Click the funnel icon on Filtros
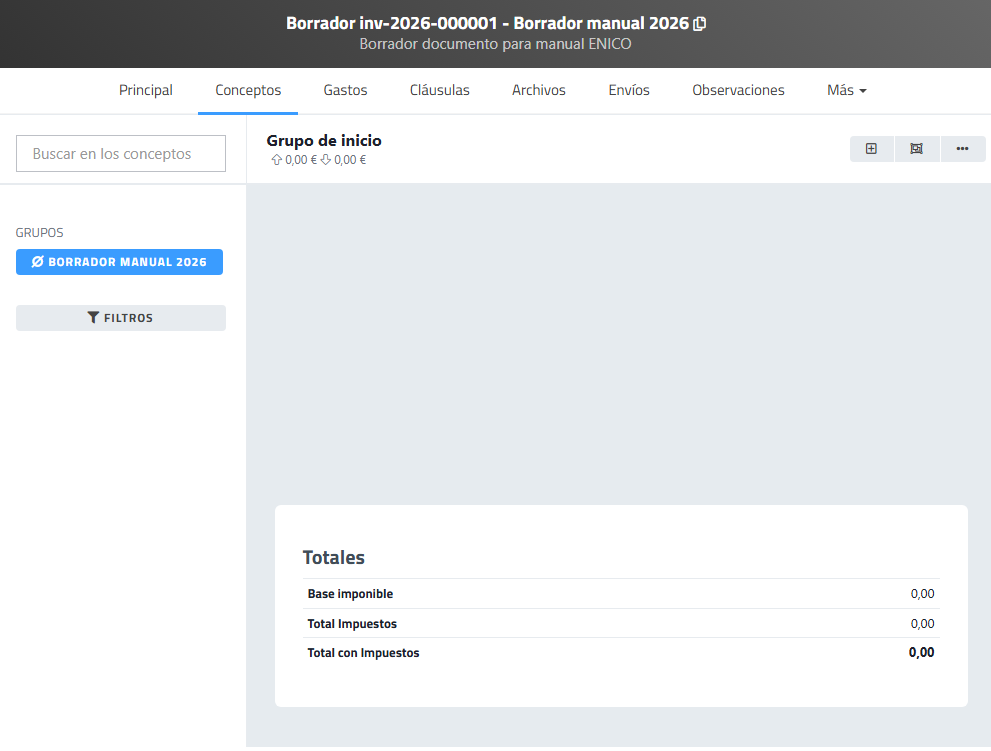Screen dimensions: 991x751 pos(93,318)
